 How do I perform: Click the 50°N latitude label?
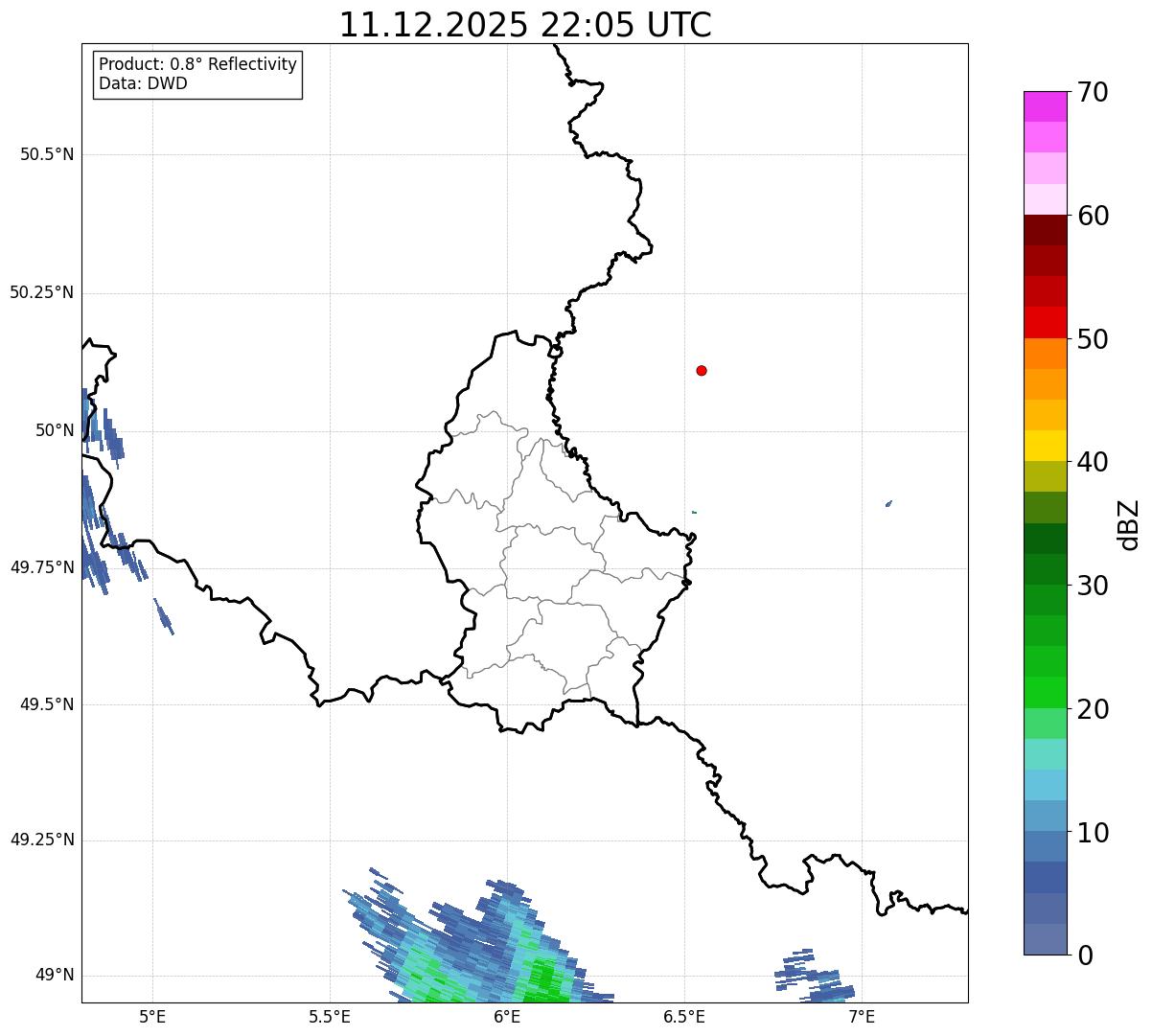pyautogui.click(x=55, y=430)
